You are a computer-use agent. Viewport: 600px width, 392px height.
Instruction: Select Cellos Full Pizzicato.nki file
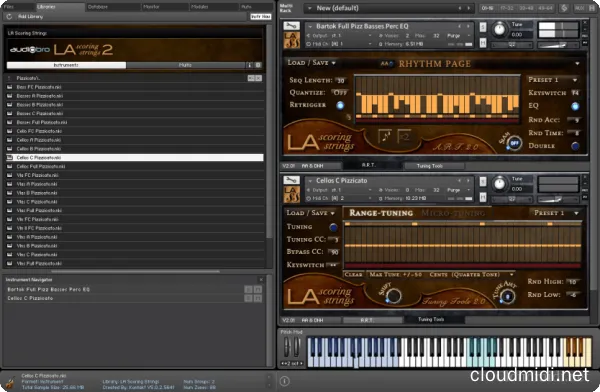click(135, 166)
